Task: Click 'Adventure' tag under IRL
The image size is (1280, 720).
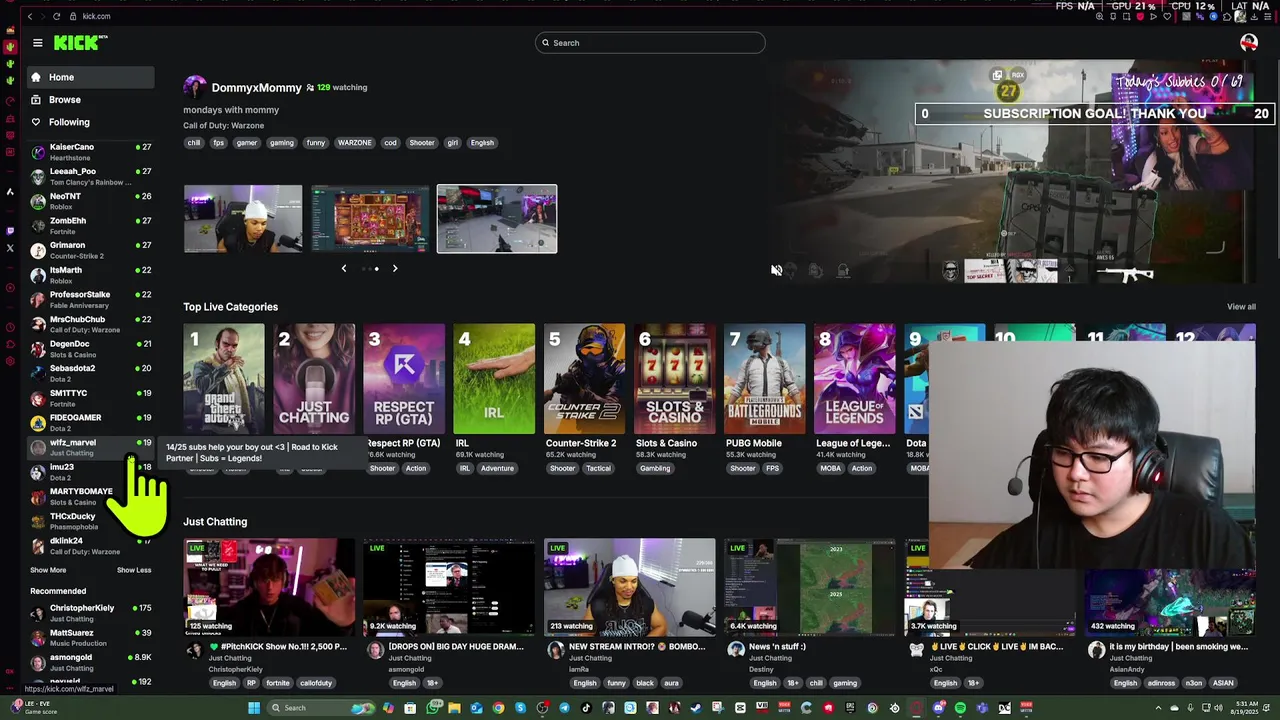Action: tap(497, 469)
